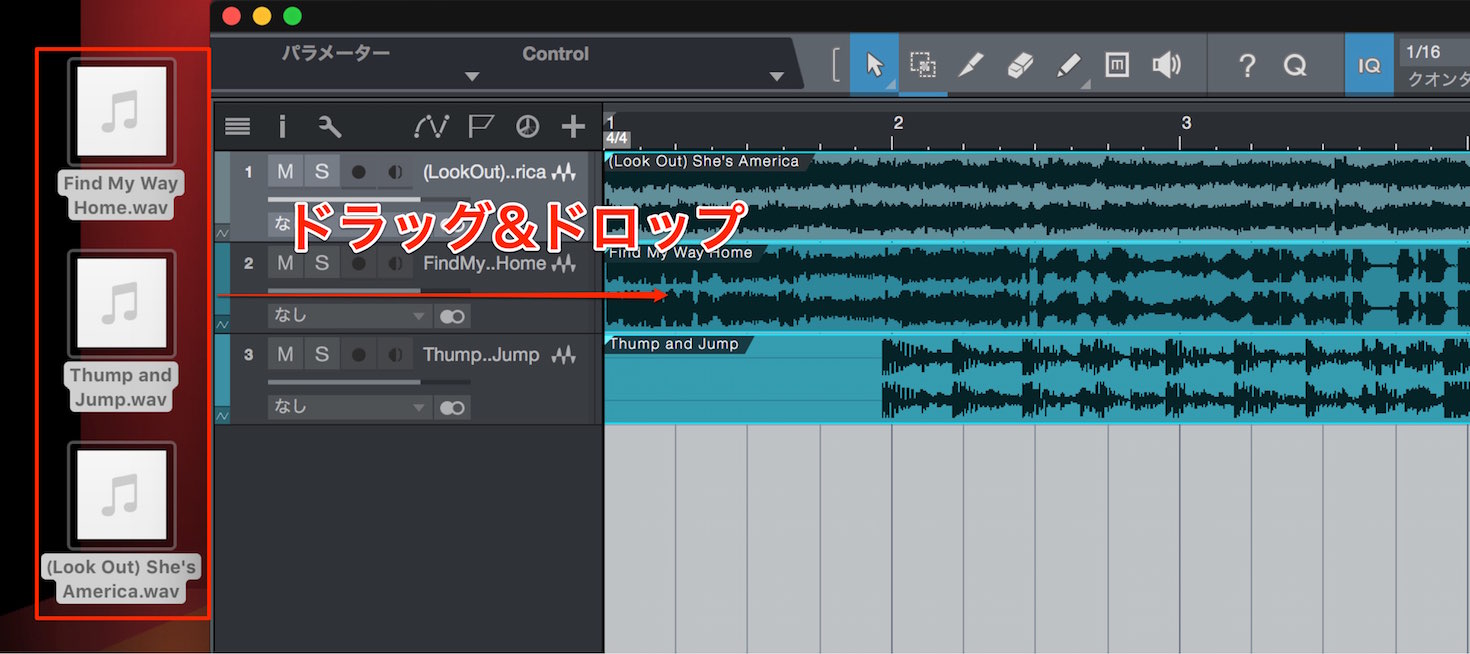Arm record on track 1 (LookOut)..rica
Screen dimensions: 1470x654
(x=358, y=172)
